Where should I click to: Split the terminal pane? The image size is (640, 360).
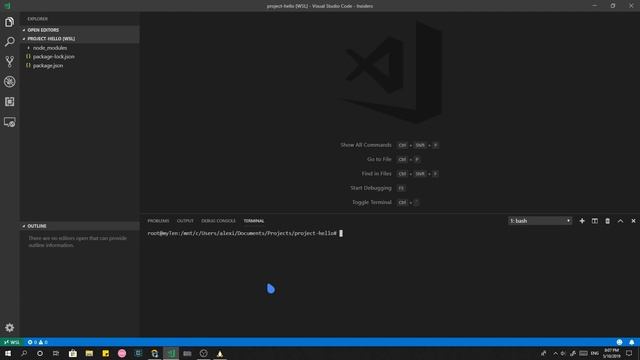[595, 221]
